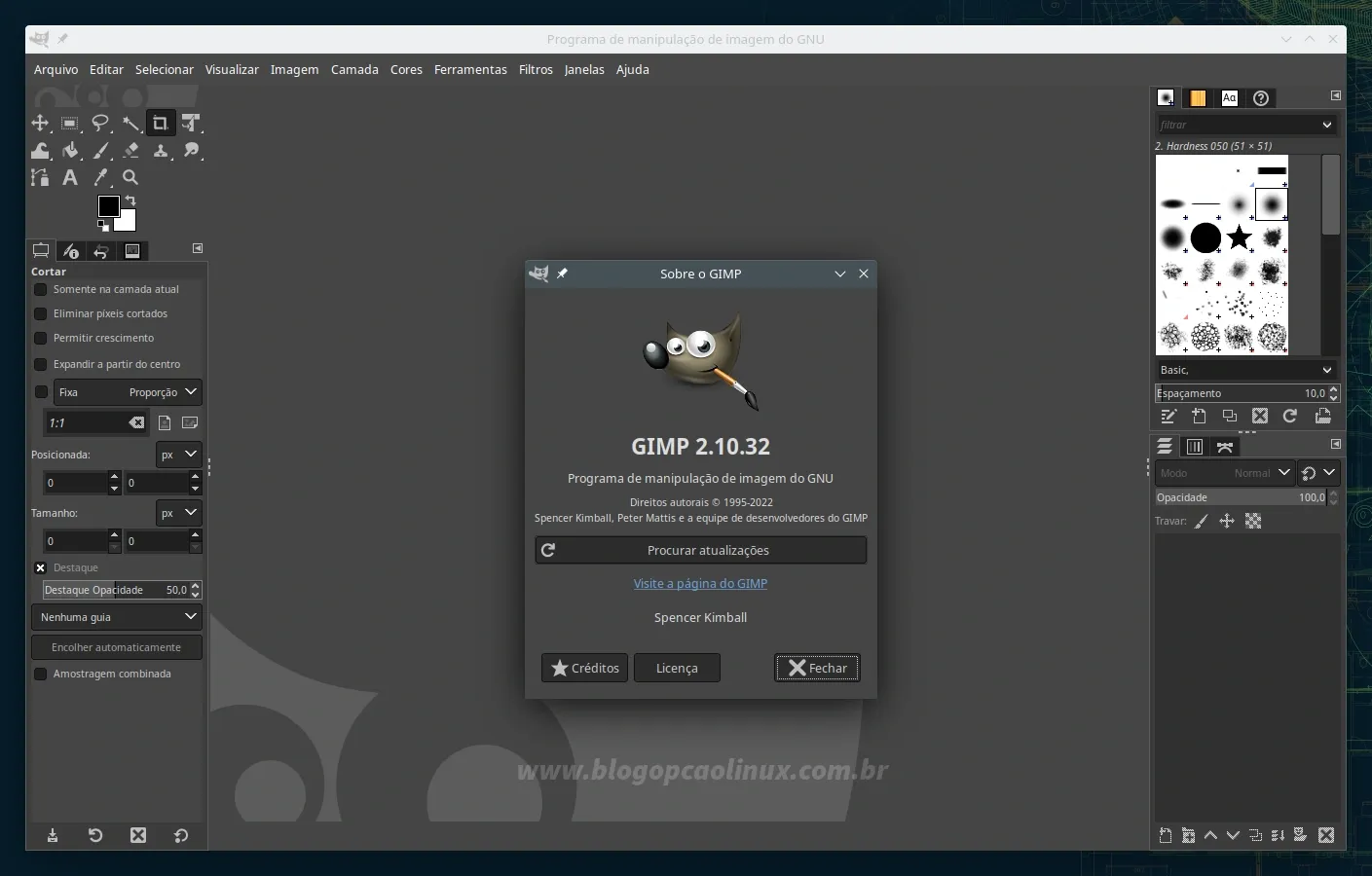The image size is (1372, 876).
Task: Select the Bucket Fill tool
Action: click(x=70, y=150)
